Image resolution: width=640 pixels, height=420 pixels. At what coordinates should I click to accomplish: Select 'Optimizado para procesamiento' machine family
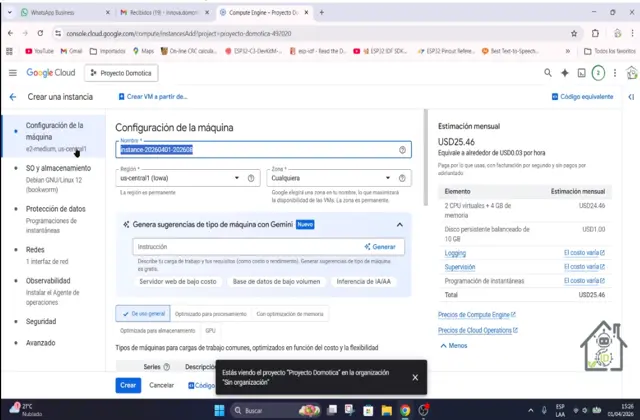coord(210,313)
